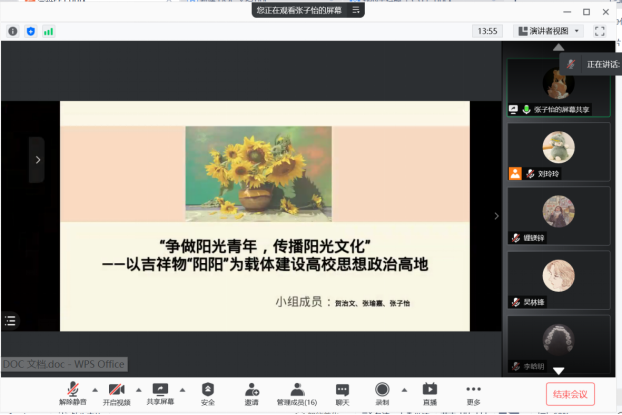The width and height of the screenshot is (622, 415).
Task: Start recording with 录制 icon
Action: (x=382, y=389)
